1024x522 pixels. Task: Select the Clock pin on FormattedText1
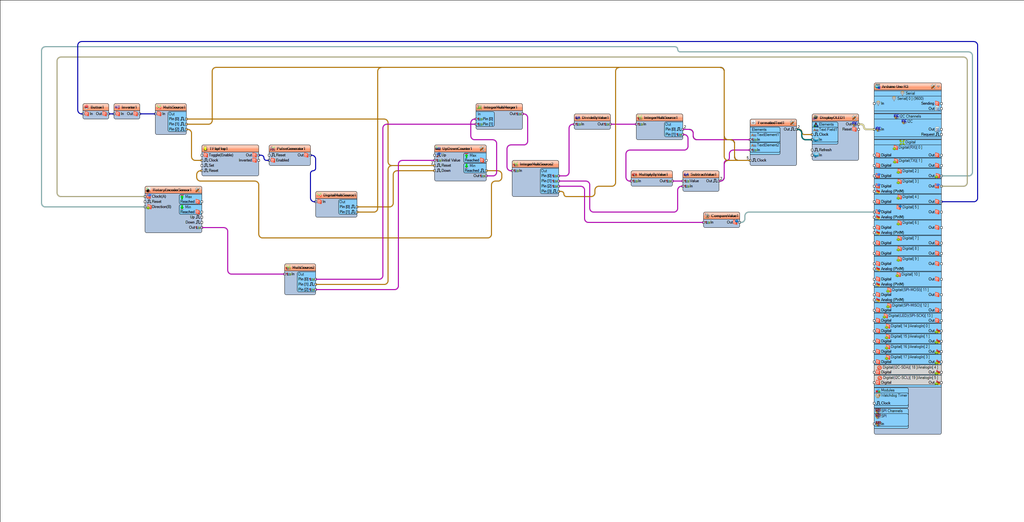tap(760, 160)
